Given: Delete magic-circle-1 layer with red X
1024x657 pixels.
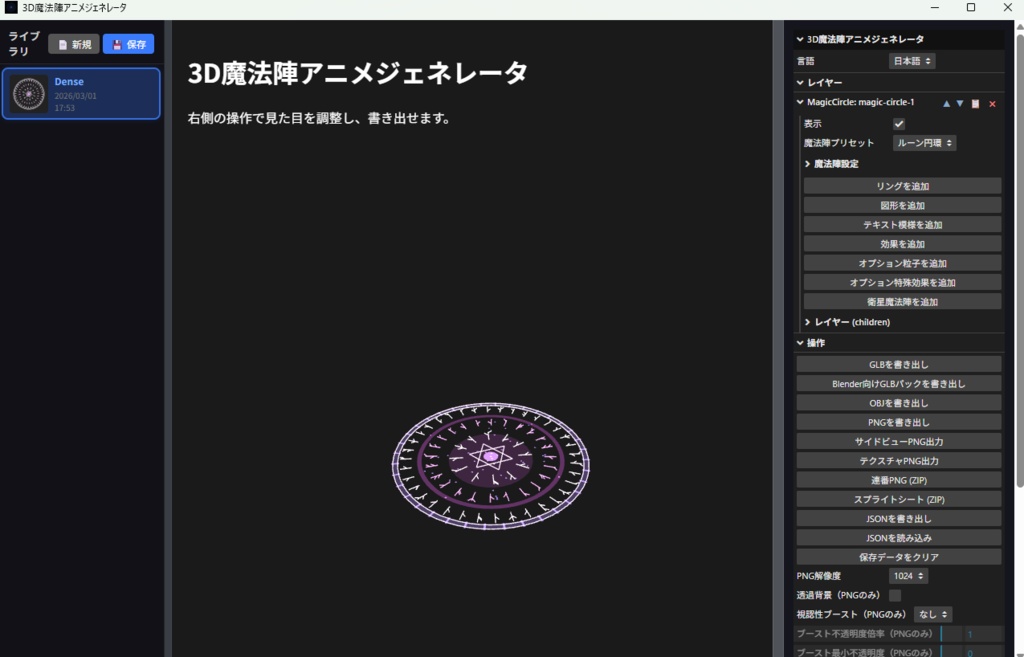Looking at the screenshot, I should click(993, 104).
